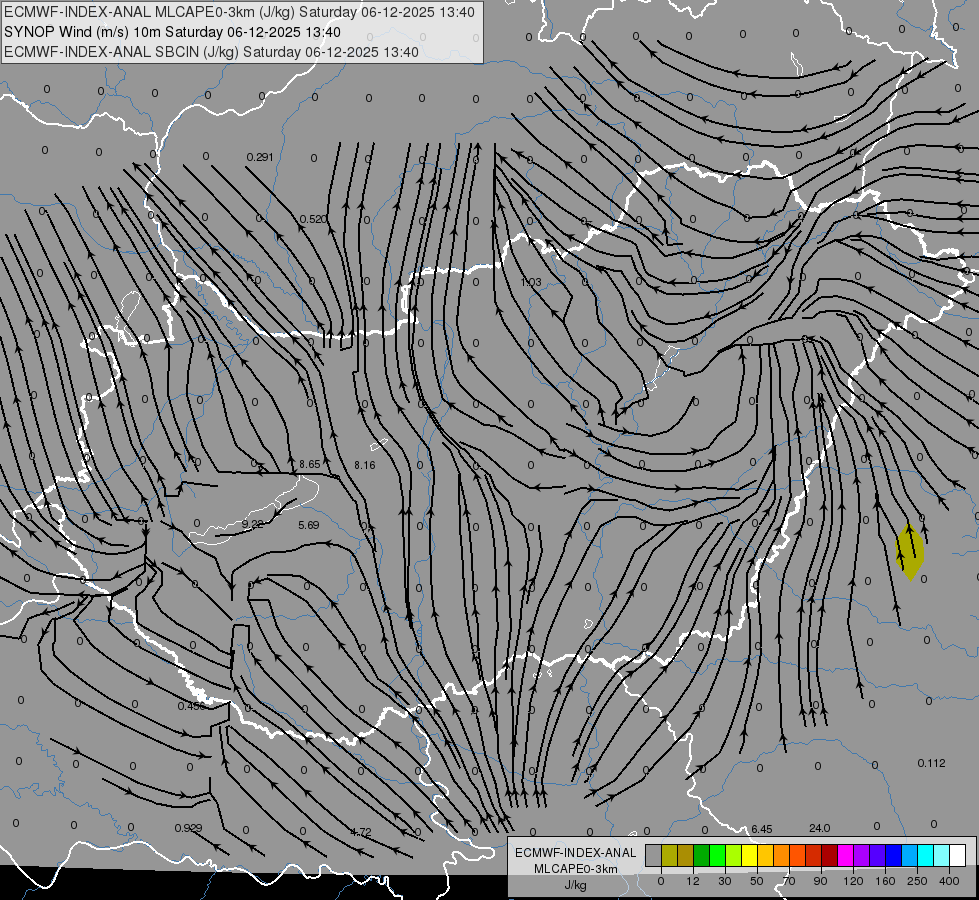Screen dimensions: 979x900
Task: Select the cyan legend color swatch
Action: click(925, 856)
